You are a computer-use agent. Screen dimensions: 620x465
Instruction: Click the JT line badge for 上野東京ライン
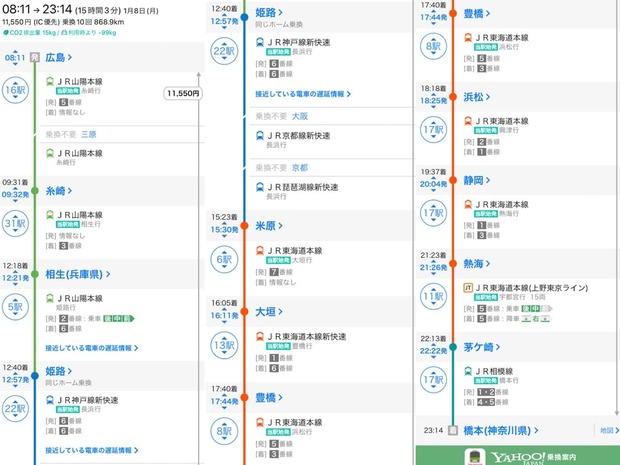(468, 288)
